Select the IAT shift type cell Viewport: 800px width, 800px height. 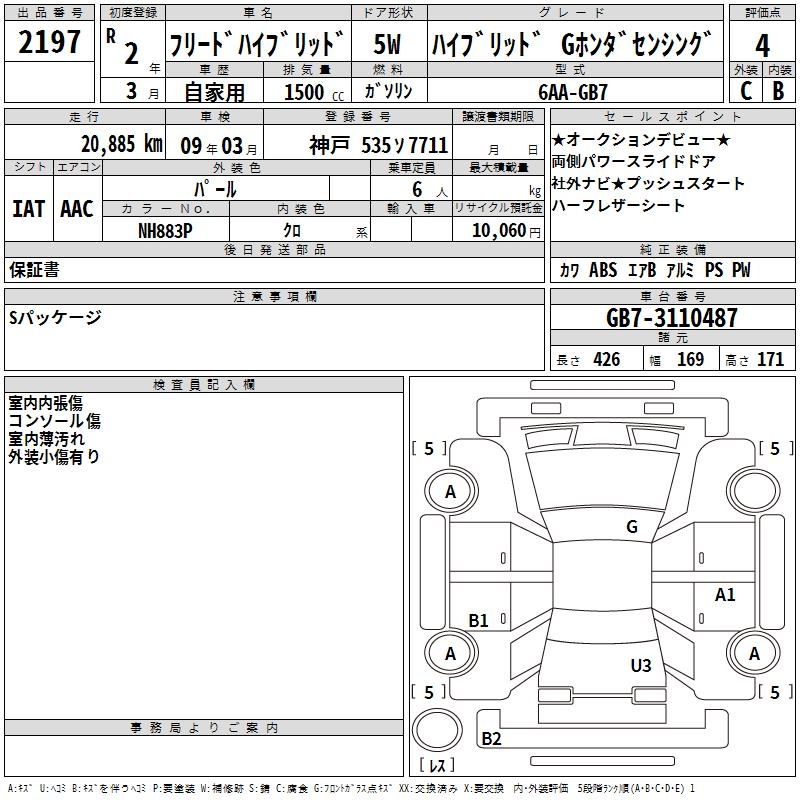tap(29, 208)
